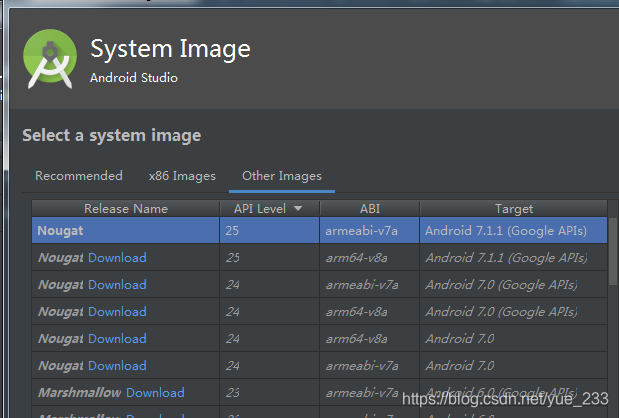
Task: Switch to the Recommended tab
Action: (79, 176)
